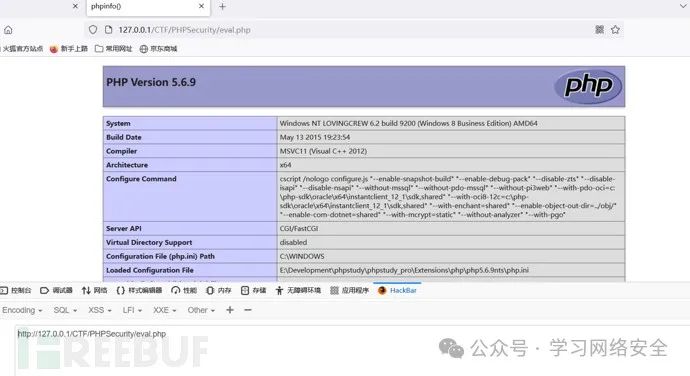The height and width of the screenshot is (376, 690).
Task: Click the shield tracking protection icon
Action: point(93,29)
